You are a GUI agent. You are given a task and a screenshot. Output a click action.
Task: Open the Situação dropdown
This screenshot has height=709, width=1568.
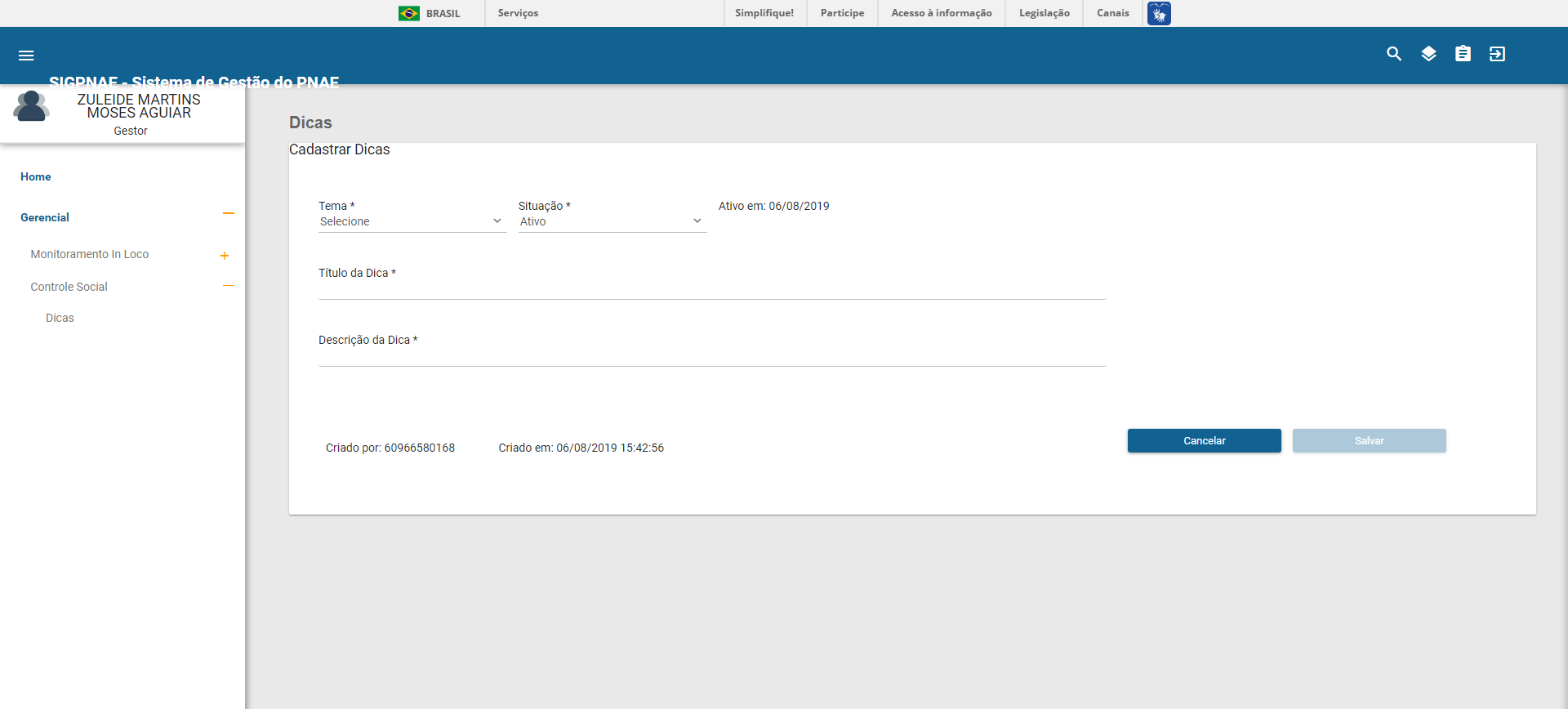pyautogui.click(x=612, y=221)
